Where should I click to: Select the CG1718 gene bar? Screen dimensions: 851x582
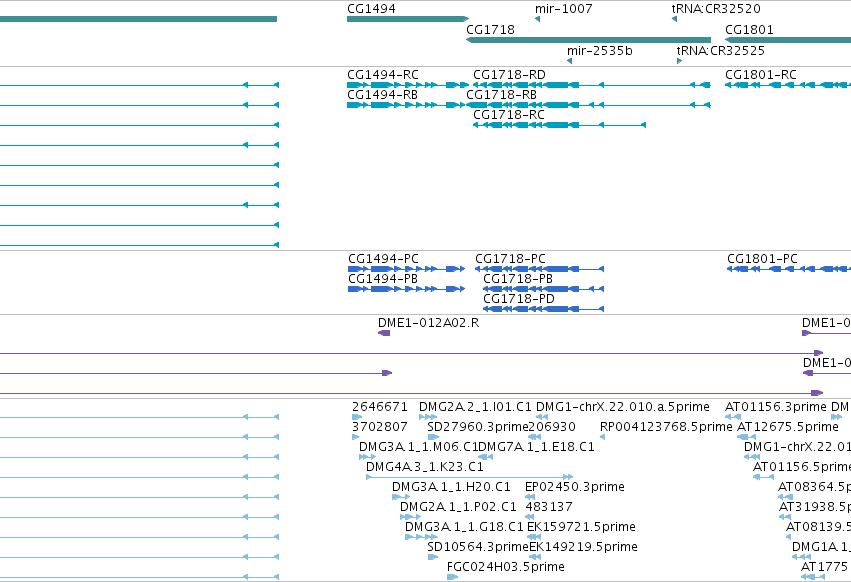point(588,40)
